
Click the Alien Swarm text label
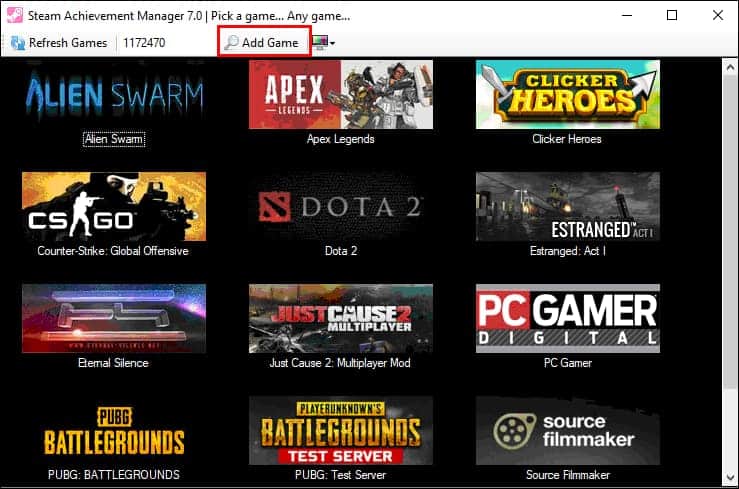[114, 139]
